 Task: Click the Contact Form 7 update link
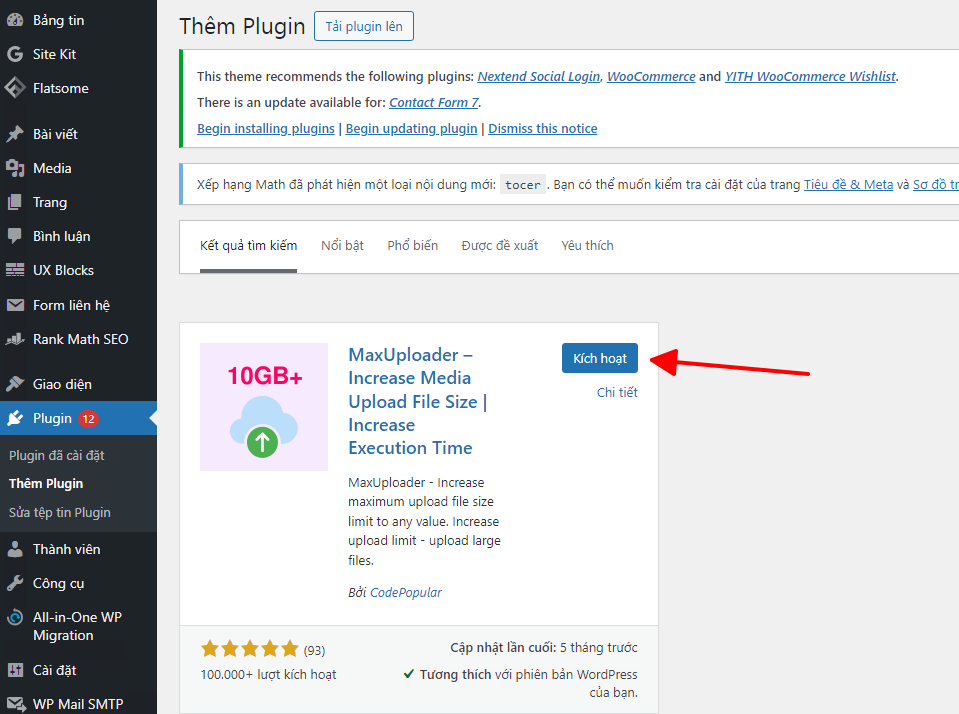tap(434, 102)
